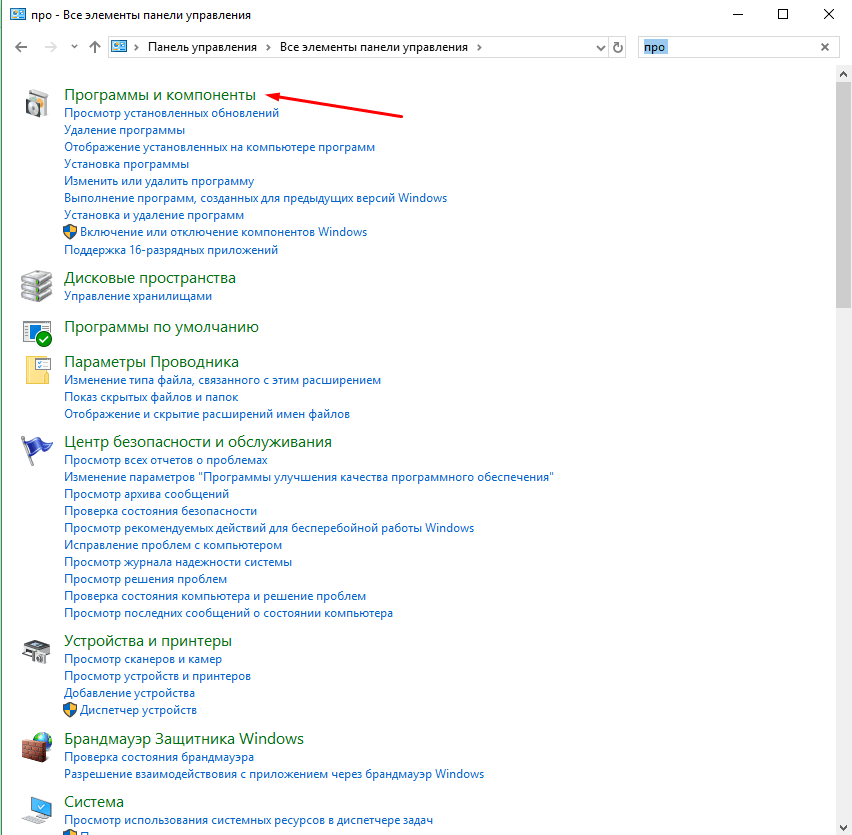The width and height of the screenshot is (852, 835).
Task: Open 'Просмотр журнала надежности системы' link
Action: tap(178, 562)
